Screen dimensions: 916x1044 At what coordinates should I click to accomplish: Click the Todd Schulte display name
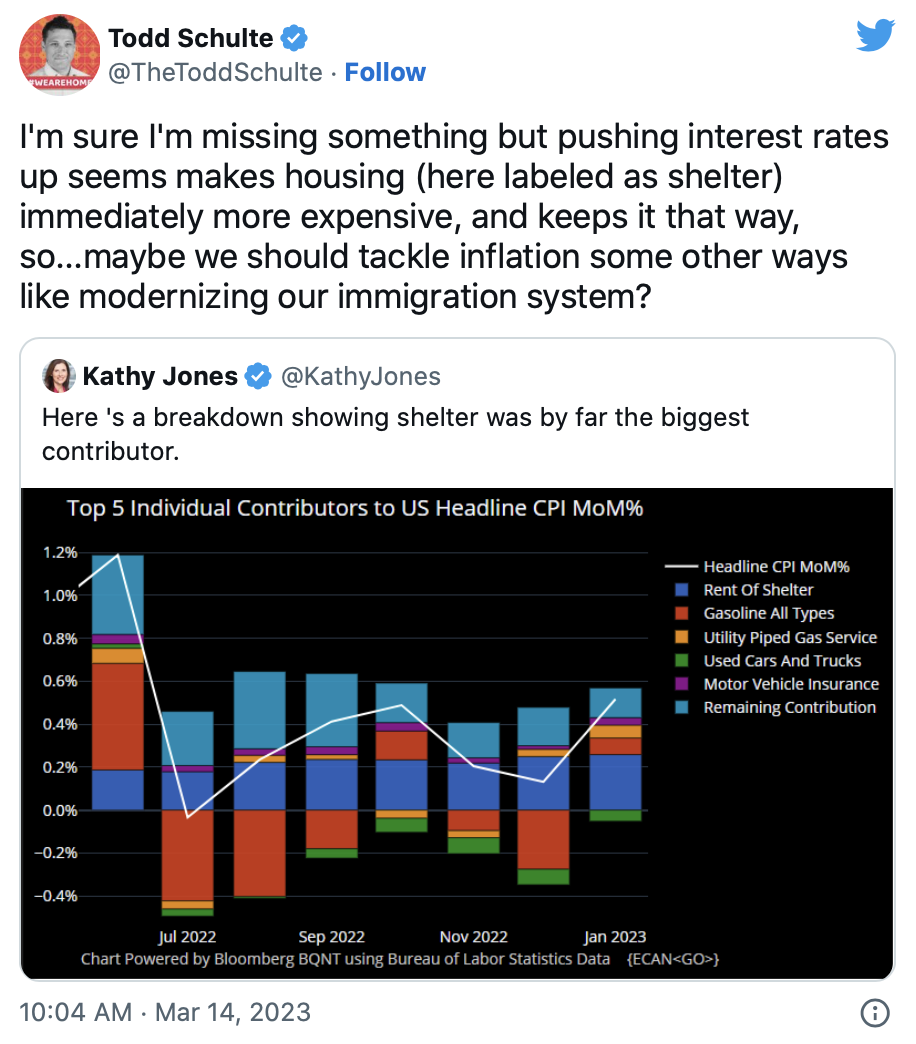point(190,39)
